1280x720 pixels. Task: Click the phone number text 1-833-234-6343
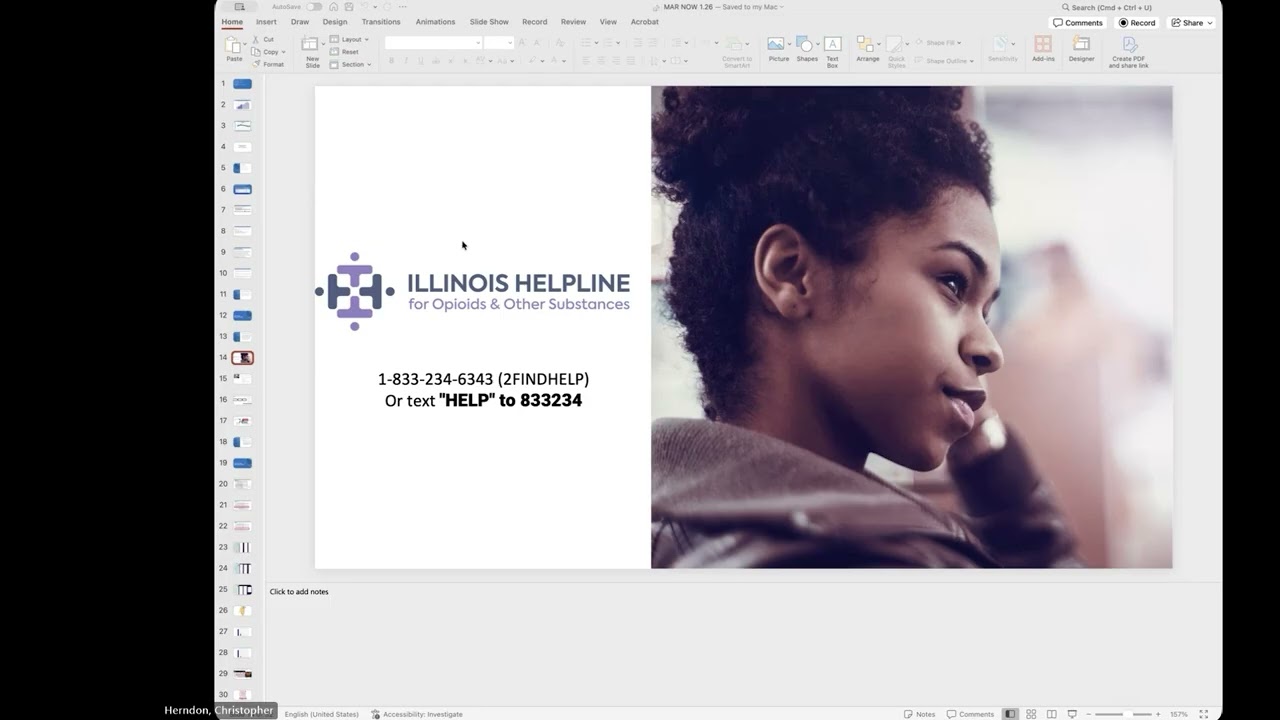(x=435, y=379)
